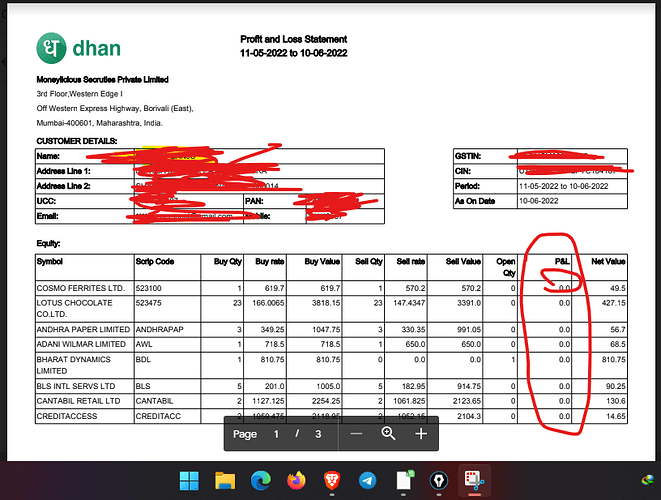Click scrip code AWL
661x500 pixels.
tap(144, 344)
